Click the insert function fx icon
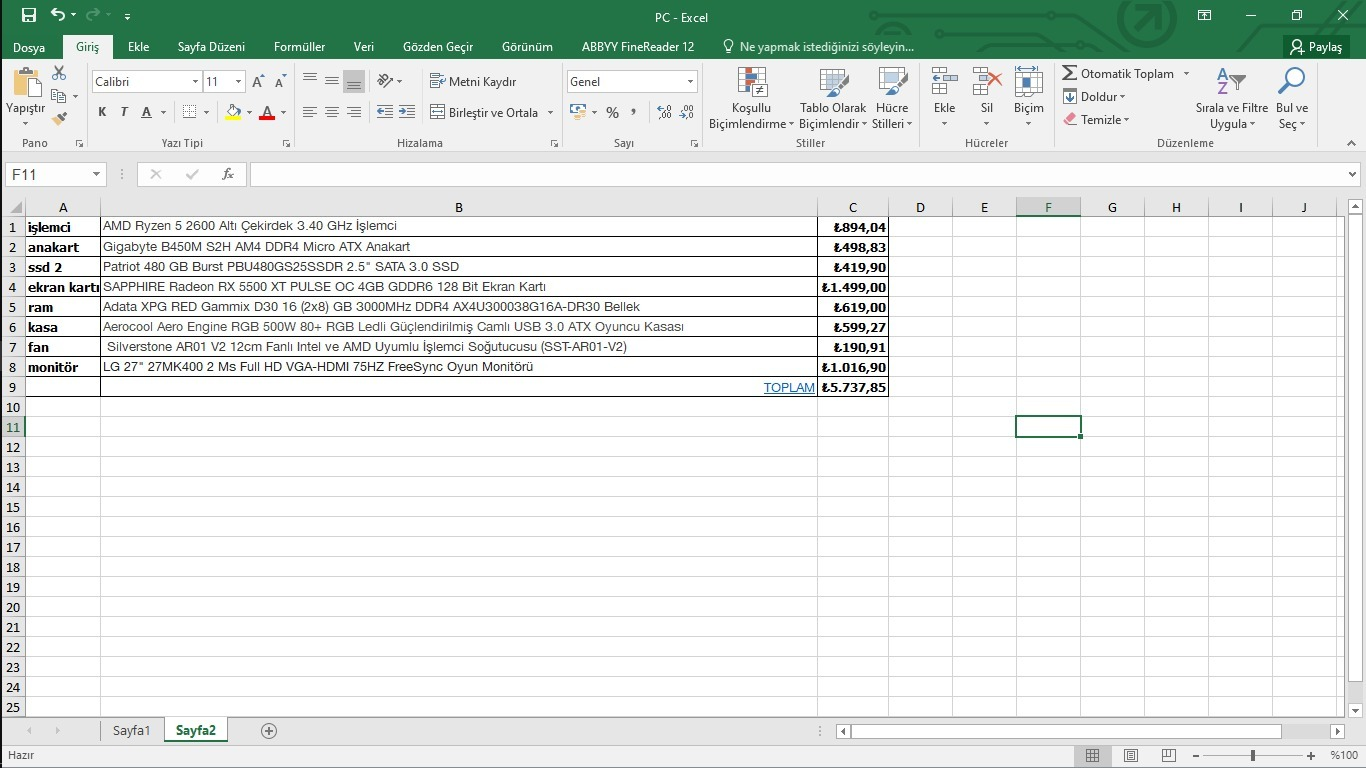This screenshot has height=768, width=1366. click(228, 174)
